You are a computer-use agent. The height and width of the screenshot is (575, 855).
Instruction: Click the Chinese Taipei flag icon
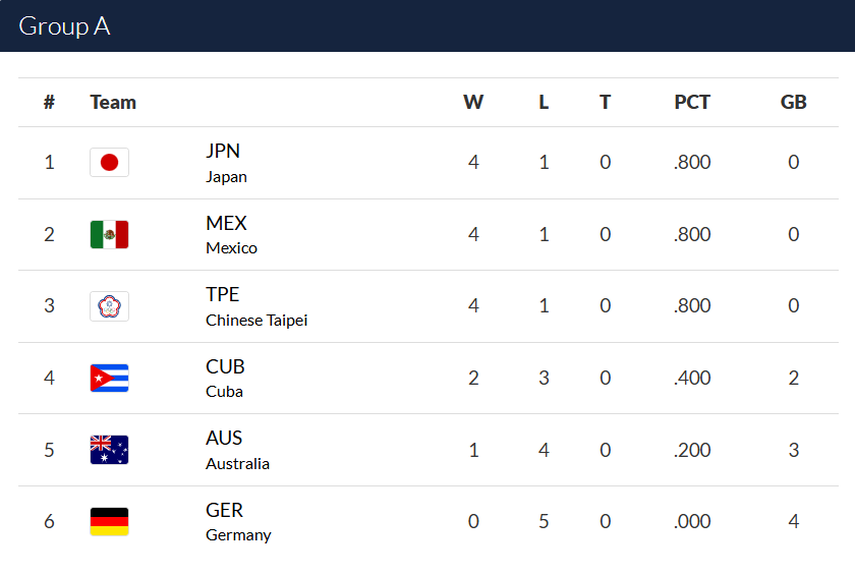tap(109, 306)
